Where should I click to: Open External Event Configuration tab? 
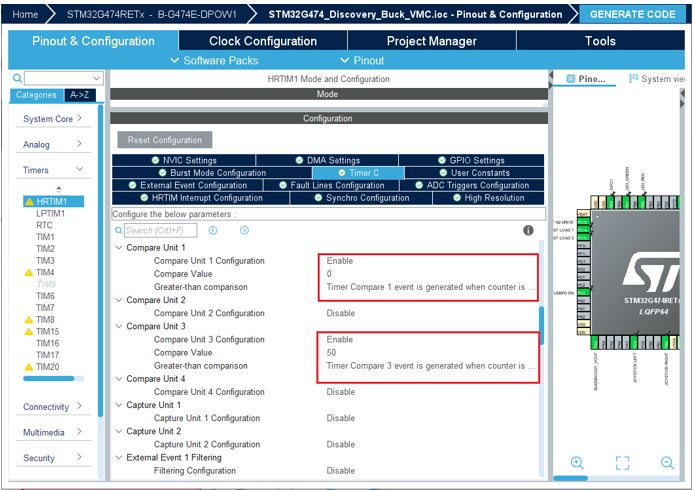[188, 185]
